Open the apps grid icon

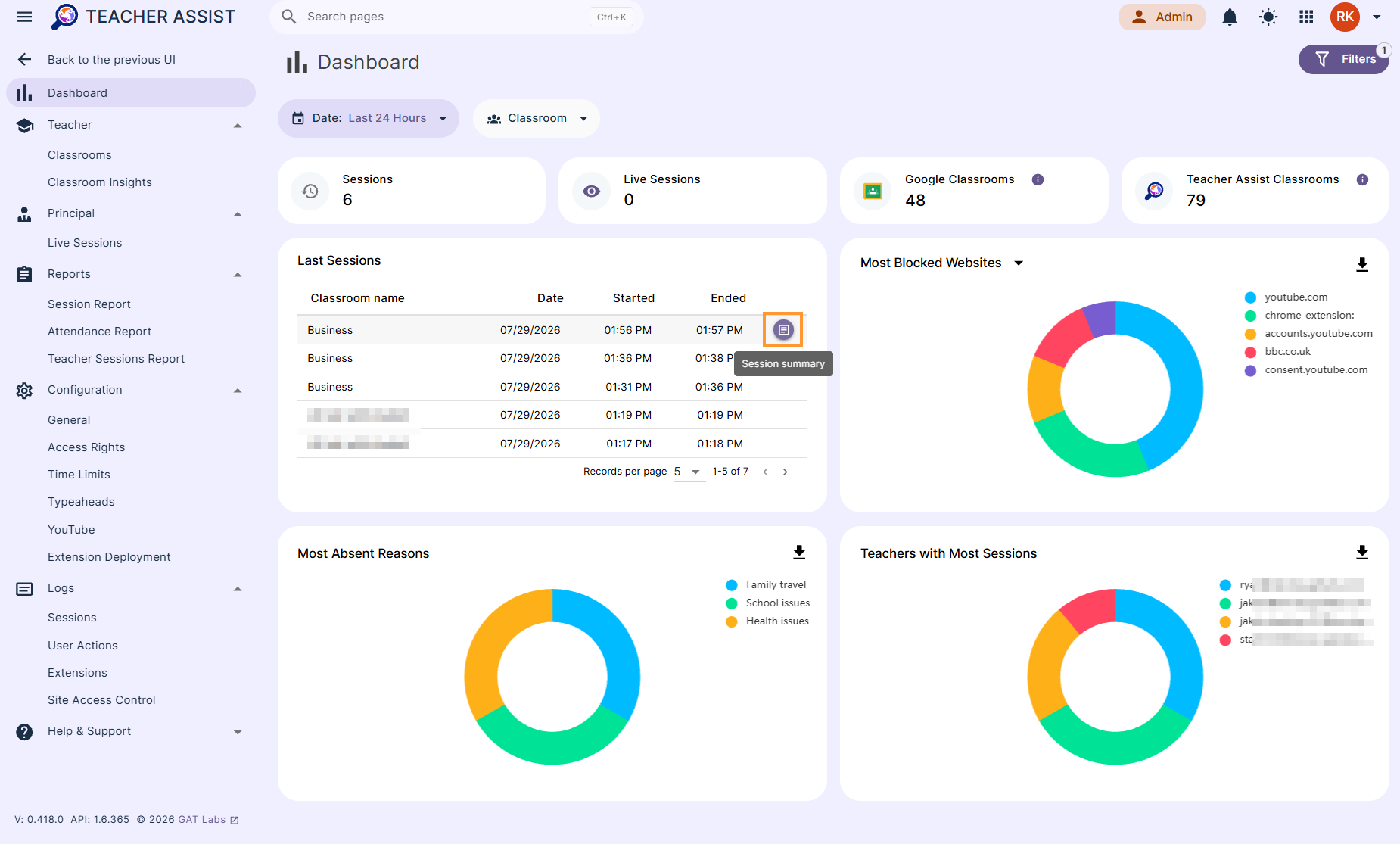click(1306, 17)
